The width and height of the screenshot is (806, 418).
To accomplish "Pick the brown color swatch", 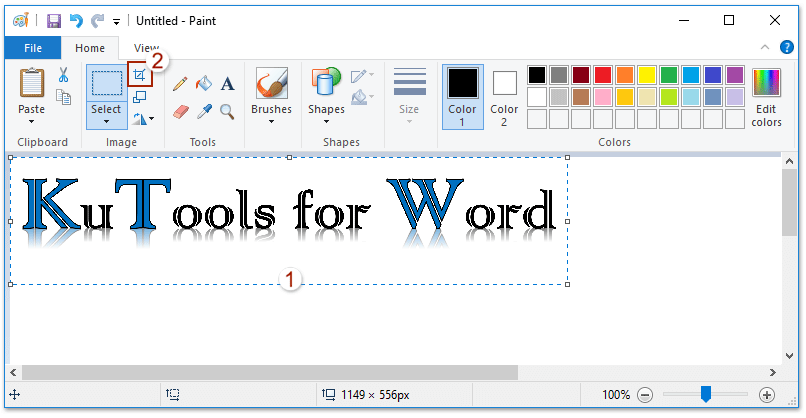I will pos(581,97).
